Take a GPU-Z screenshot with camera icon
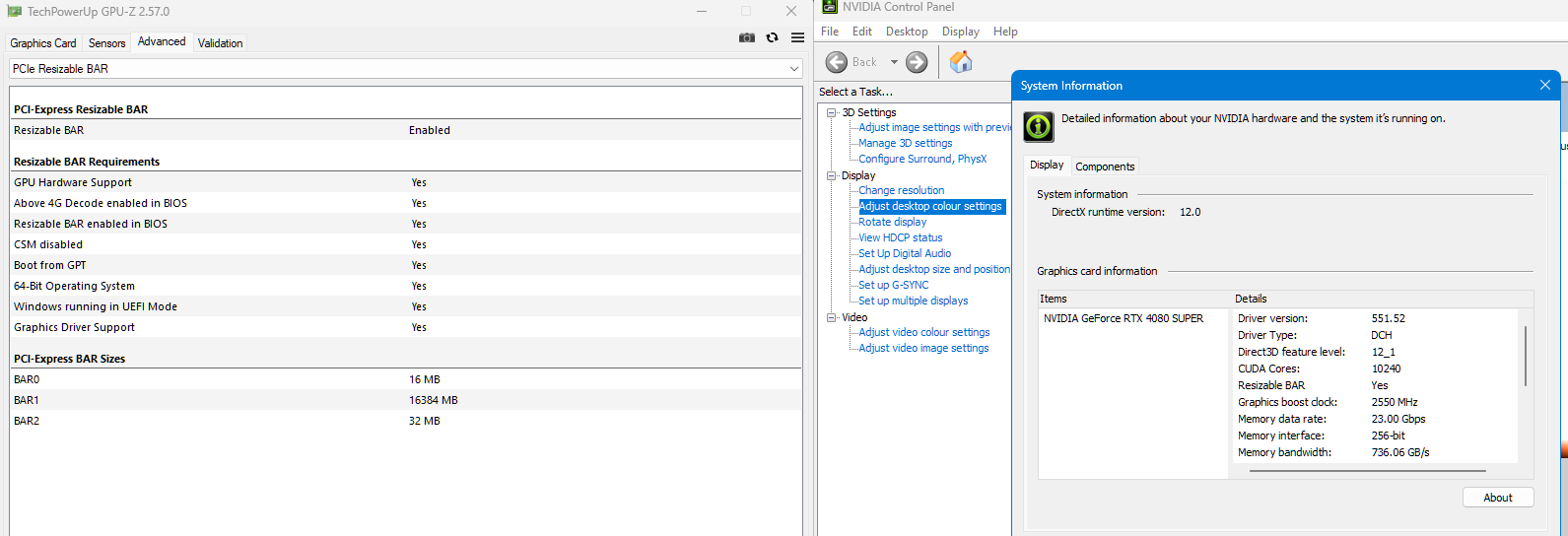The height and width of the screenshot is (536, 1568). 747,37
